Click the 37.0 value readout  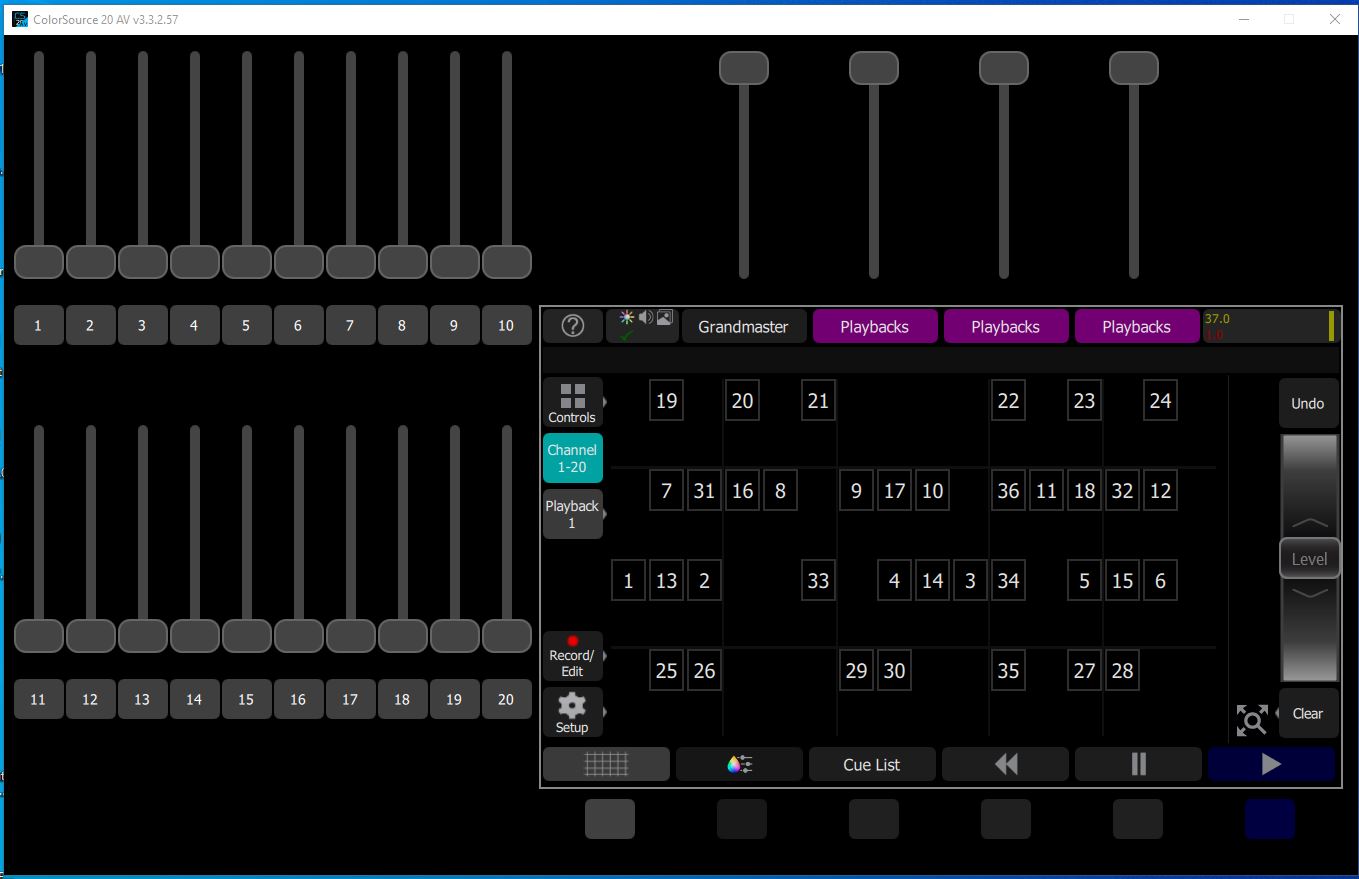coord(1217,319)
